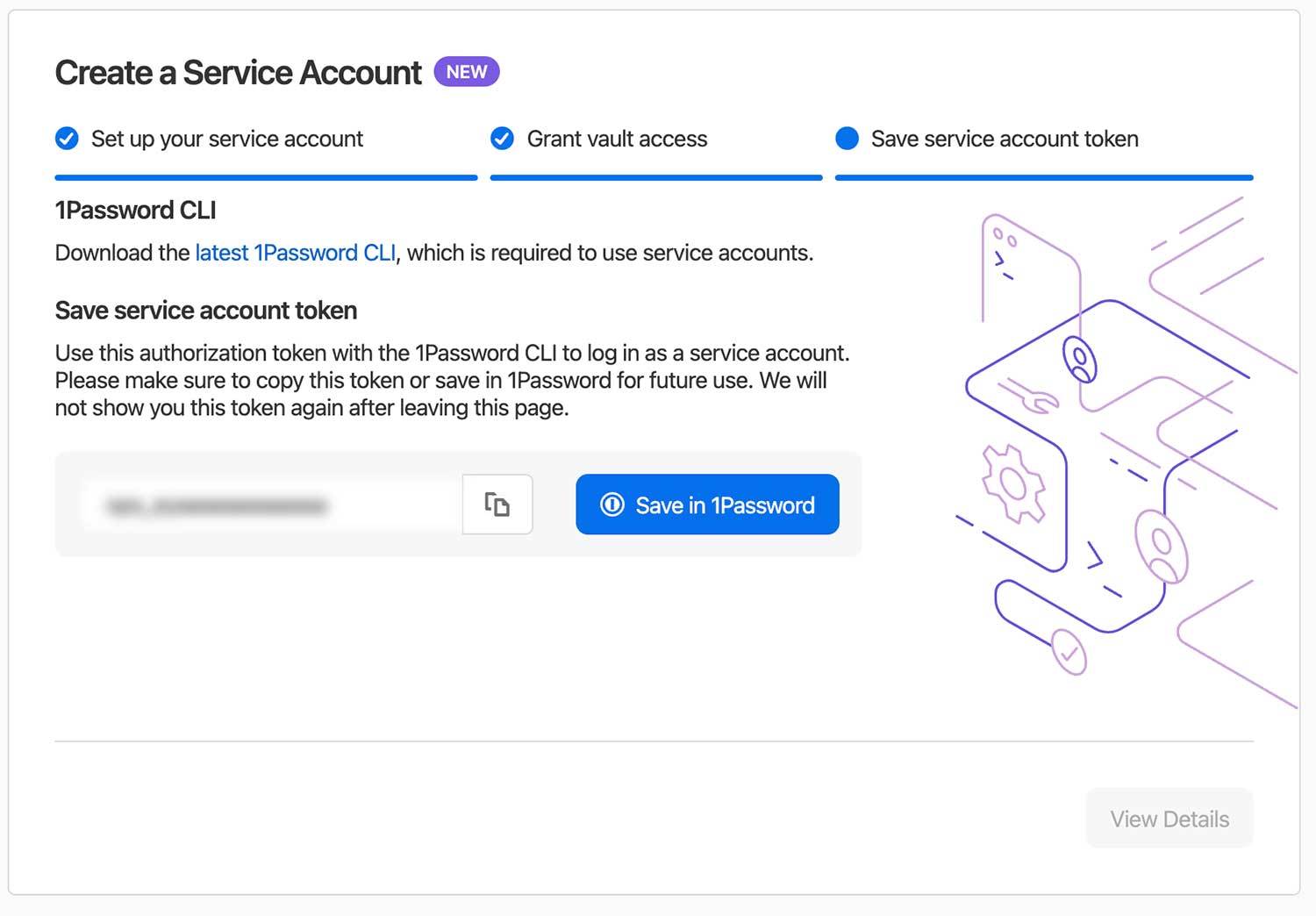This screenshot has width=1316, height=916.
Task: Open the latest 1Password CLI link
Action: (296, 253)
